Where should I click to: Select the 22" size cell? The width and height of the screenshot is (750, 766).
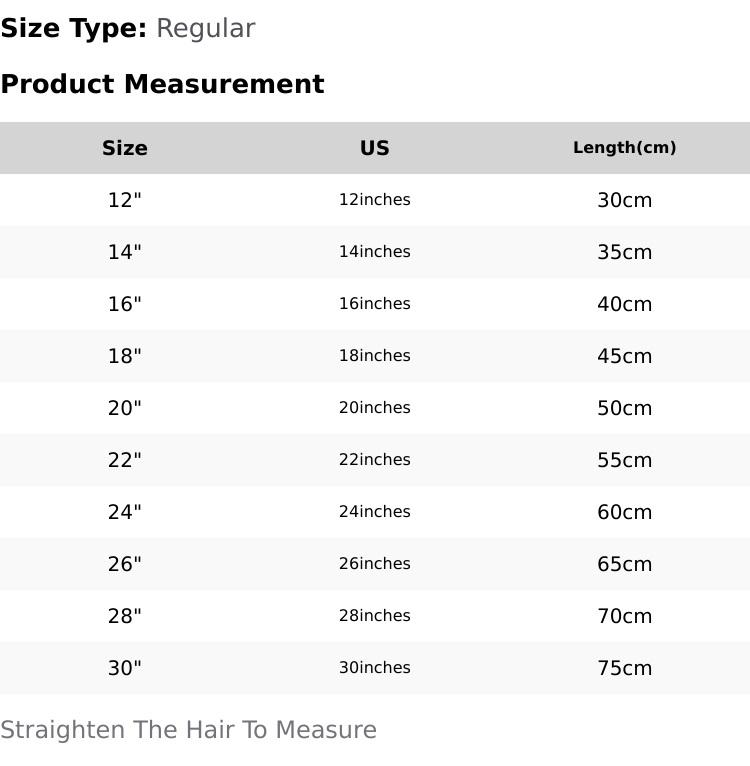(x=125, y=460)
